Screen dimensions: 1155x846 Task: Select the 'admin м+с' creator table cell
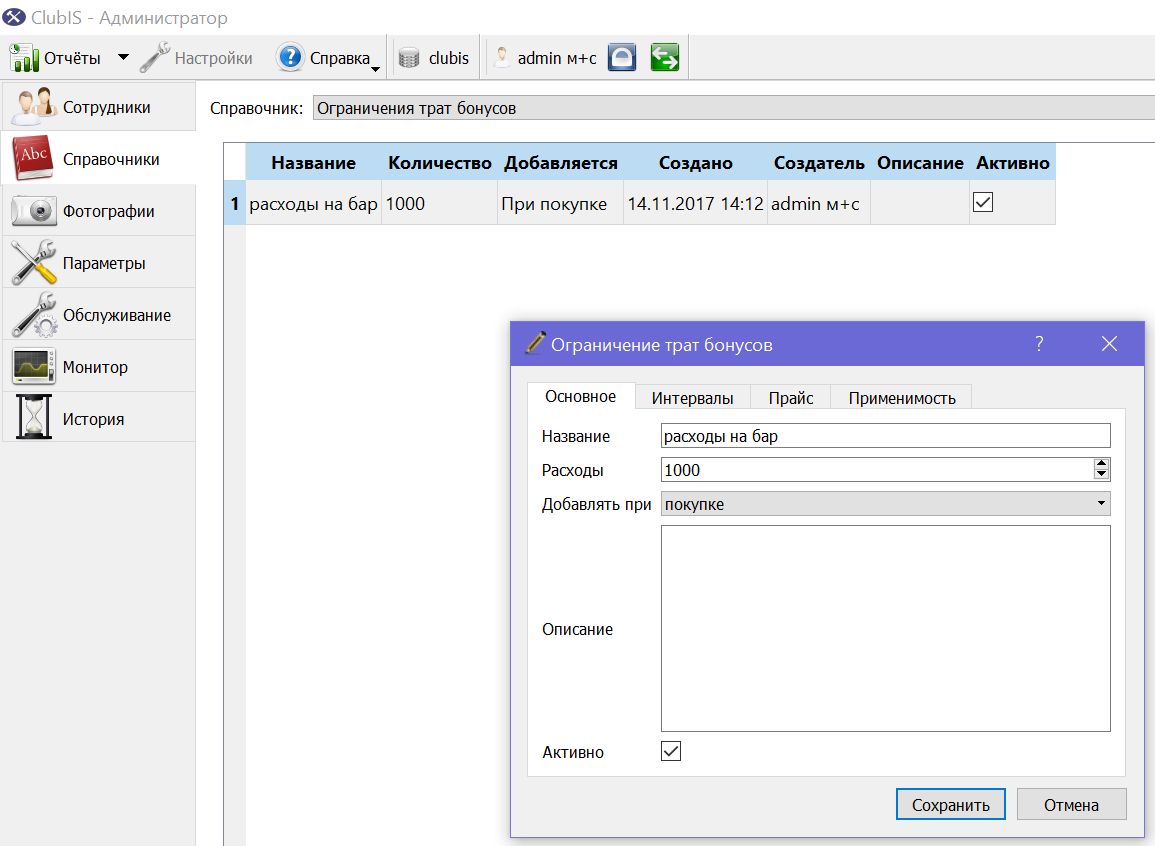(x=819, y=203)
